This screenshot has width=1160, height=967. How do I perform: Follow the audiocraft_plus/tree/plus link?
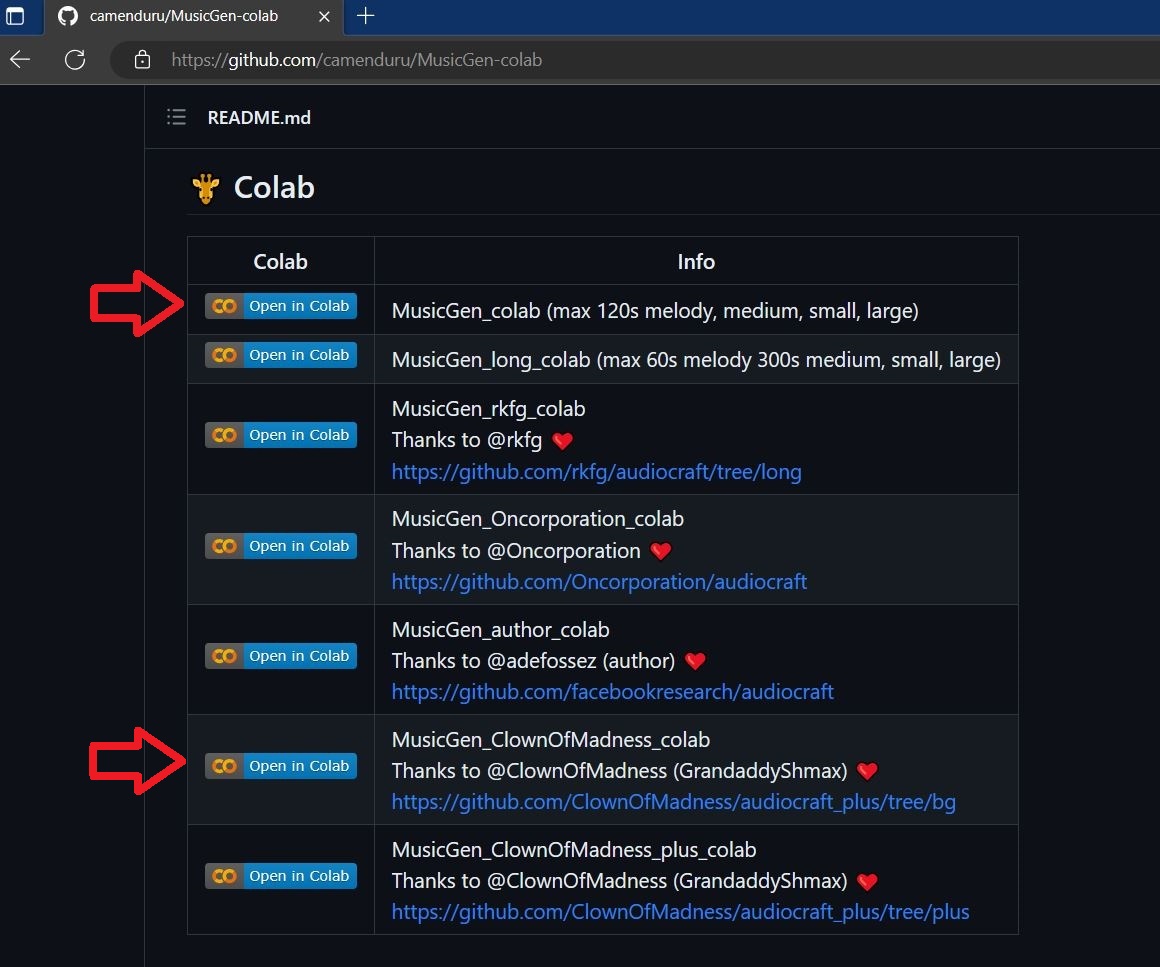pos(681,912)
